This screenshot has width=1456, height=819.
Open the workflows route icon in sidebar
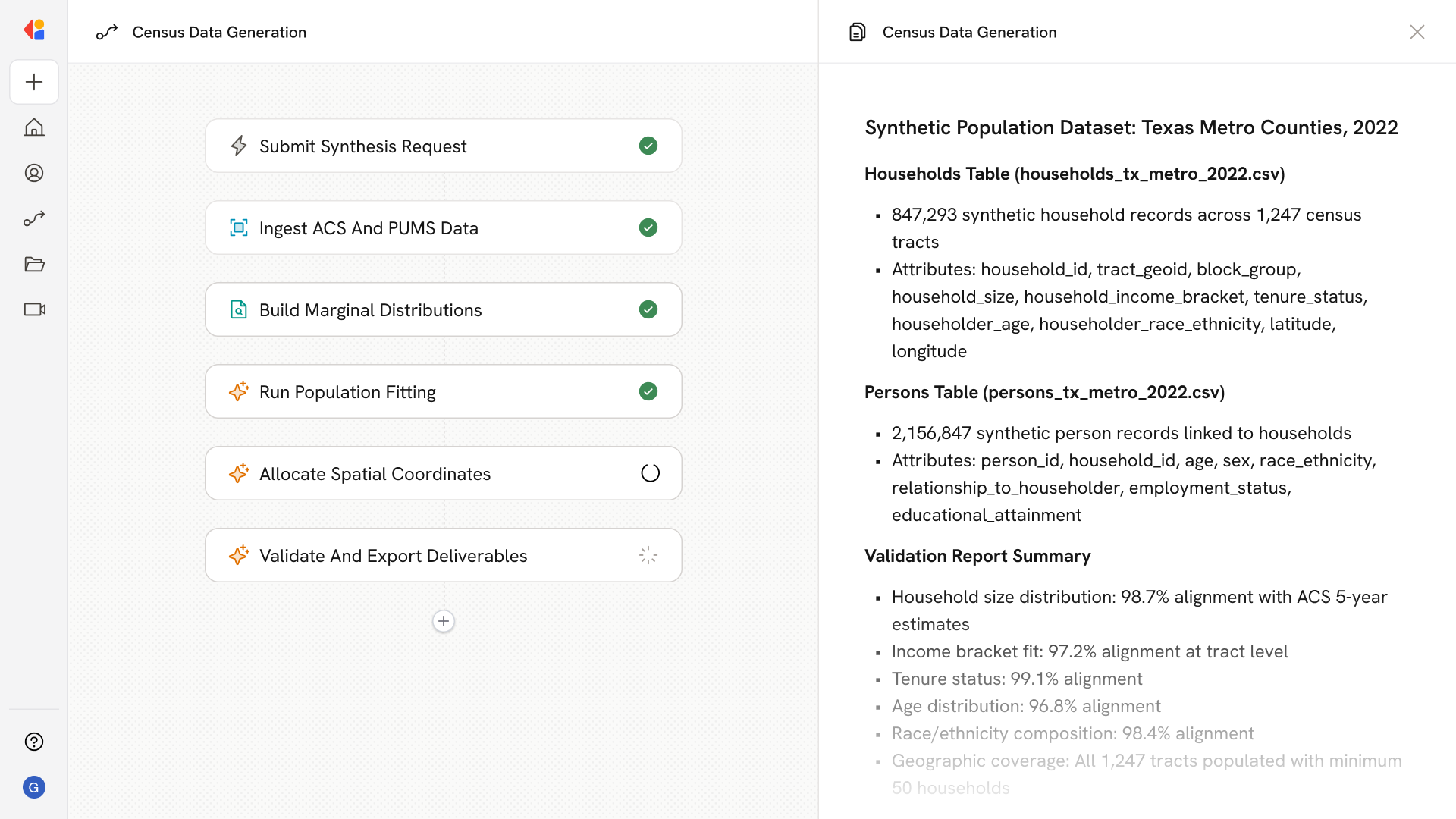[34, 218]
